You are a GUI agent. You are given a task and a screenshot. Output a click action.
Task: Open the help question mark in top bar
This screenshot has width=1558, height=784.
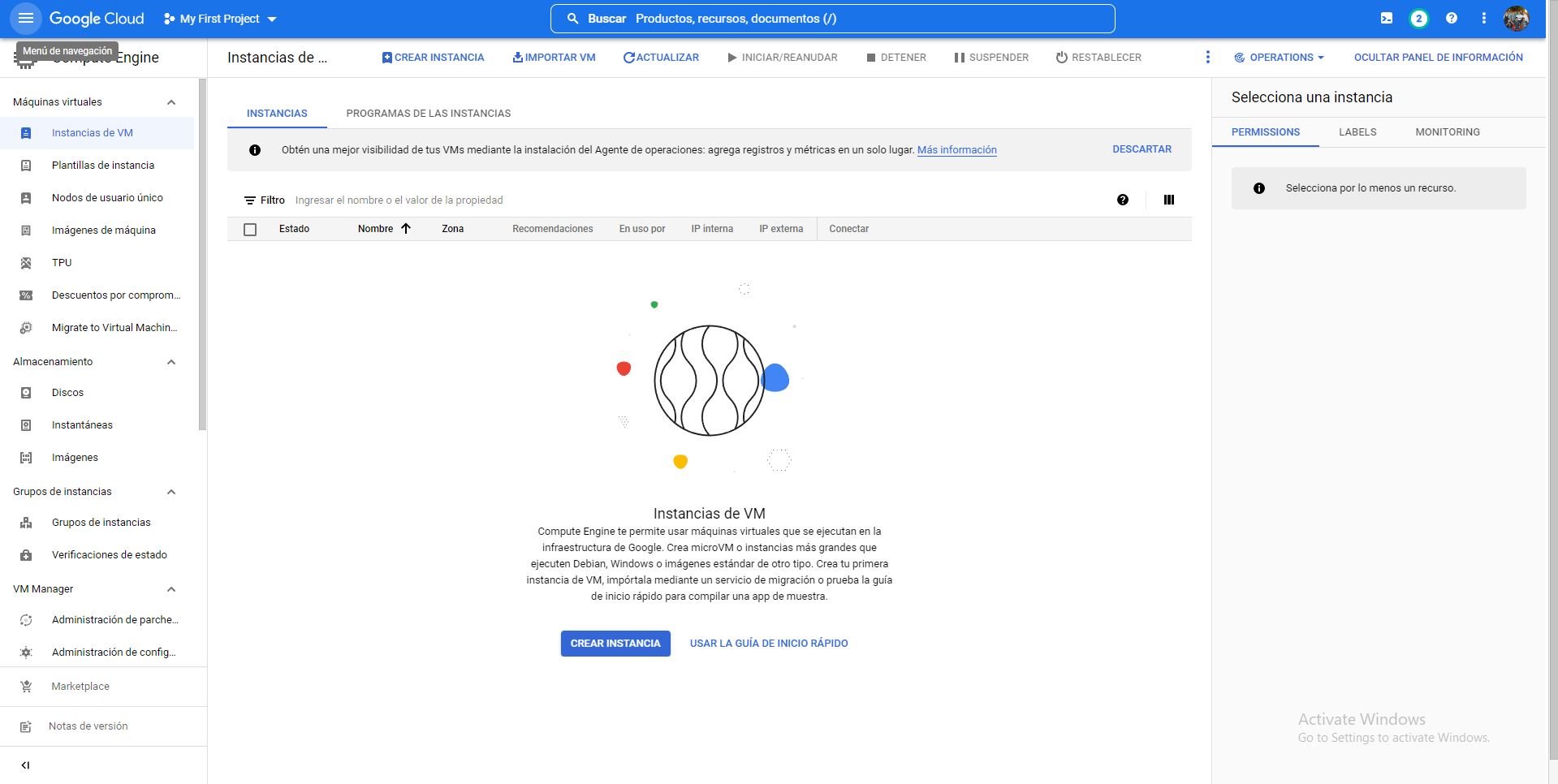[1452, 18]
